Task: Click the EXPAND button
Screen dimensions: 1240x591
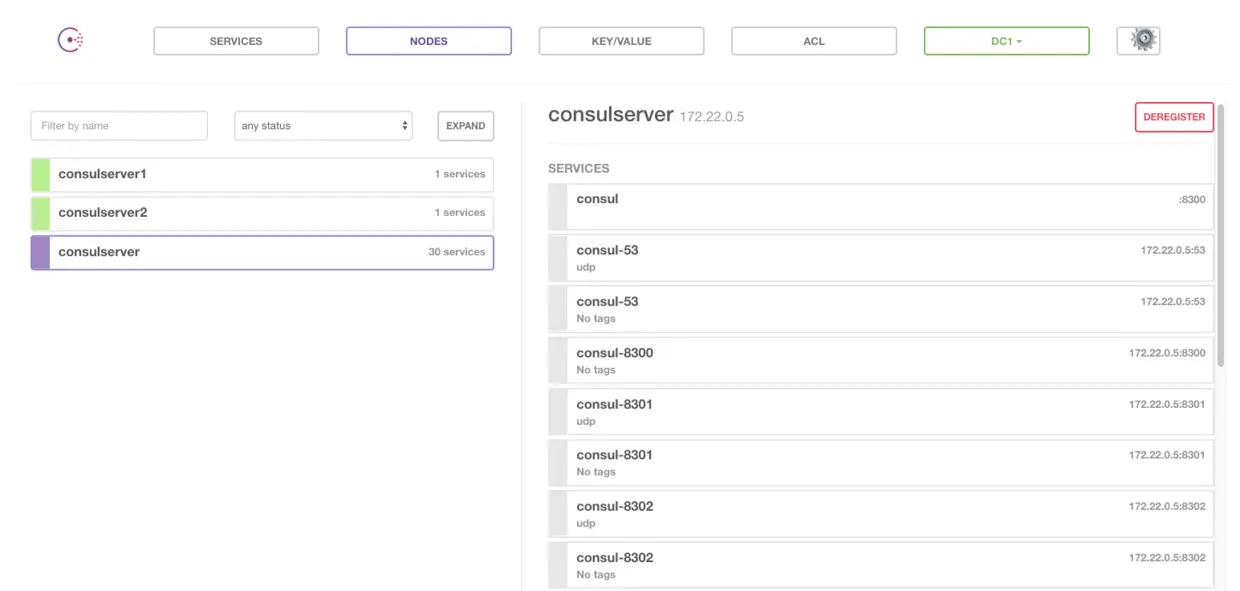Action: point(465,125)
